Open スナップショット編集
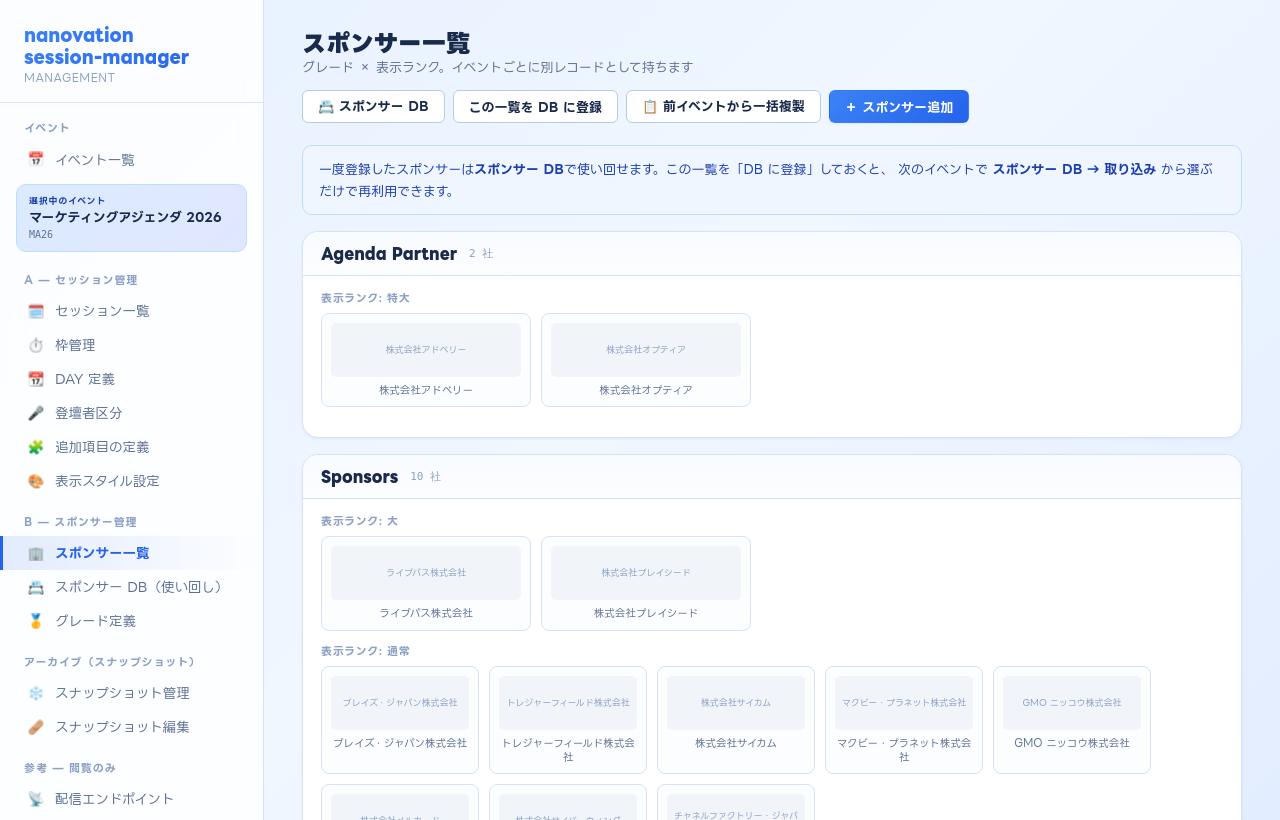The image size is (1280, 820). pos(131,727)
